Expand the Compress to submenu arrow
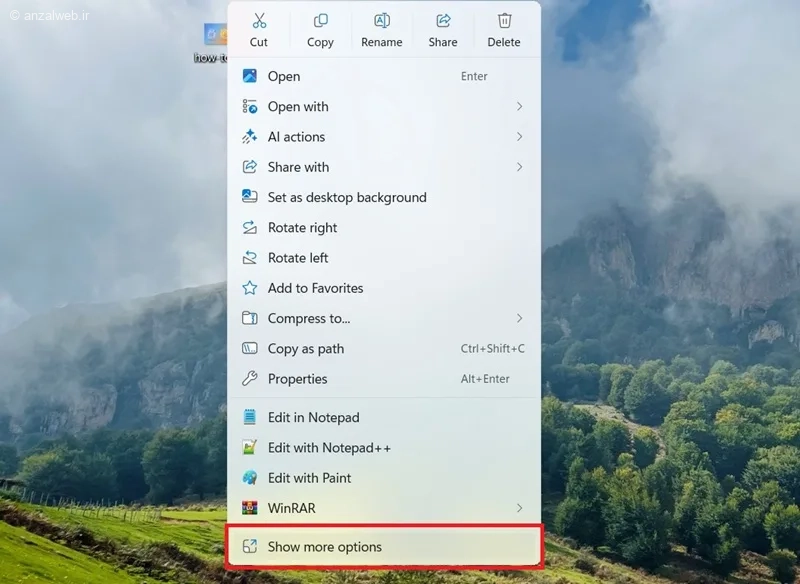This screenshot has height=584, width=800. [x=519, y=318]
